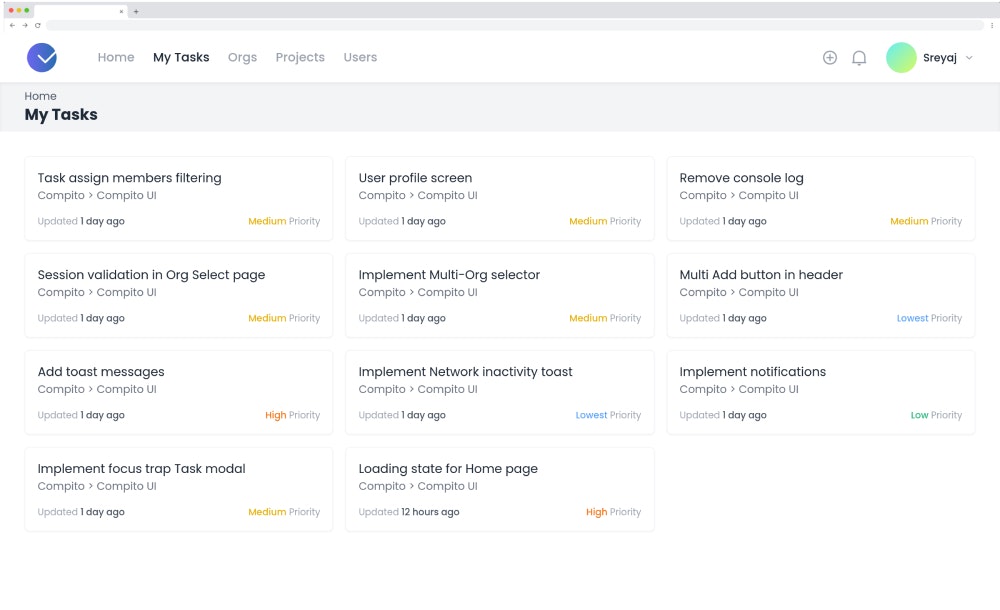This screenshot has width=1000, height=610.
Task: Click the Sreyaj gradient avatar
Action: [901, 58]
